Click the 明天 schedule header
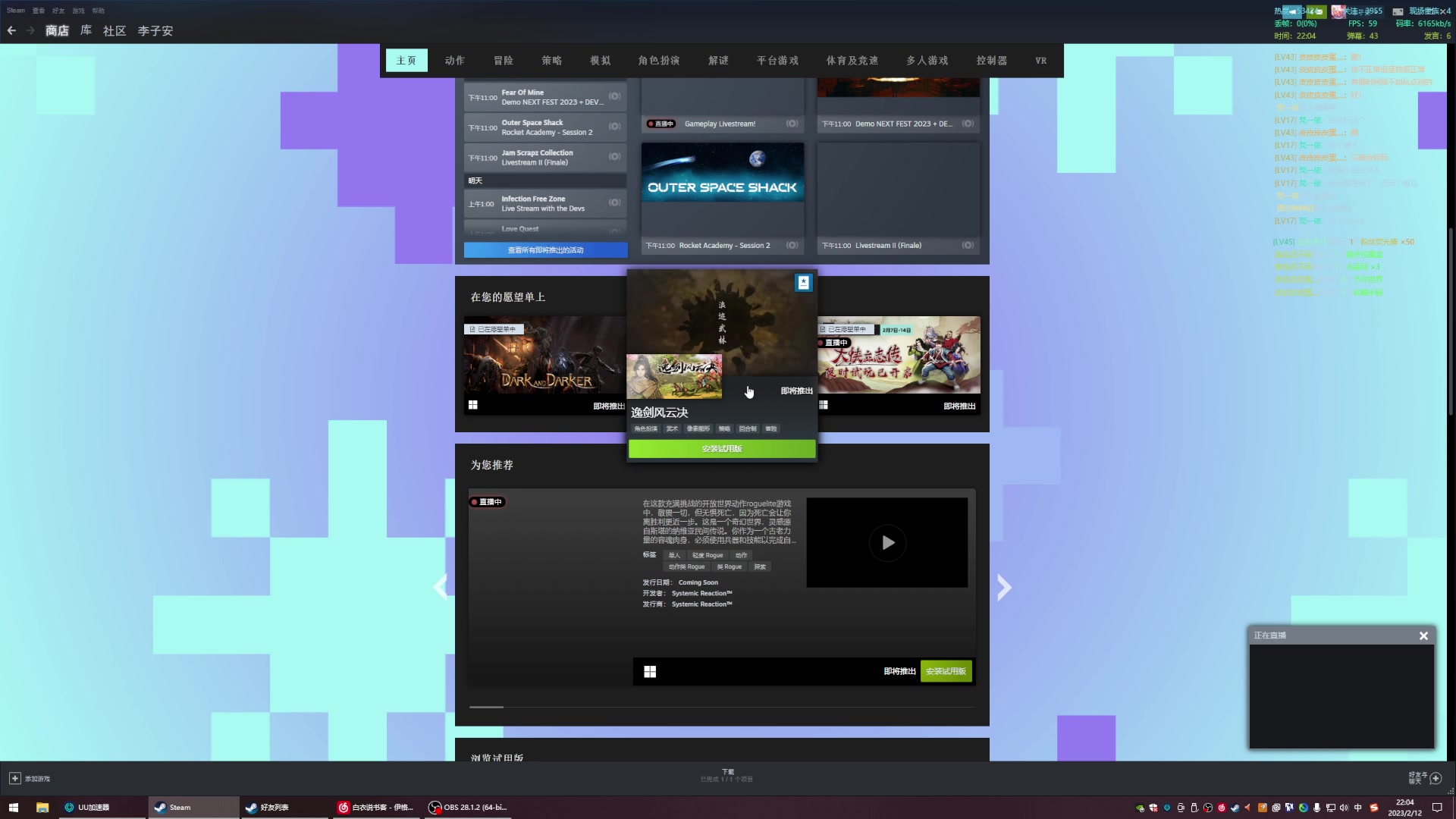1456x819 pixels. 545,180
